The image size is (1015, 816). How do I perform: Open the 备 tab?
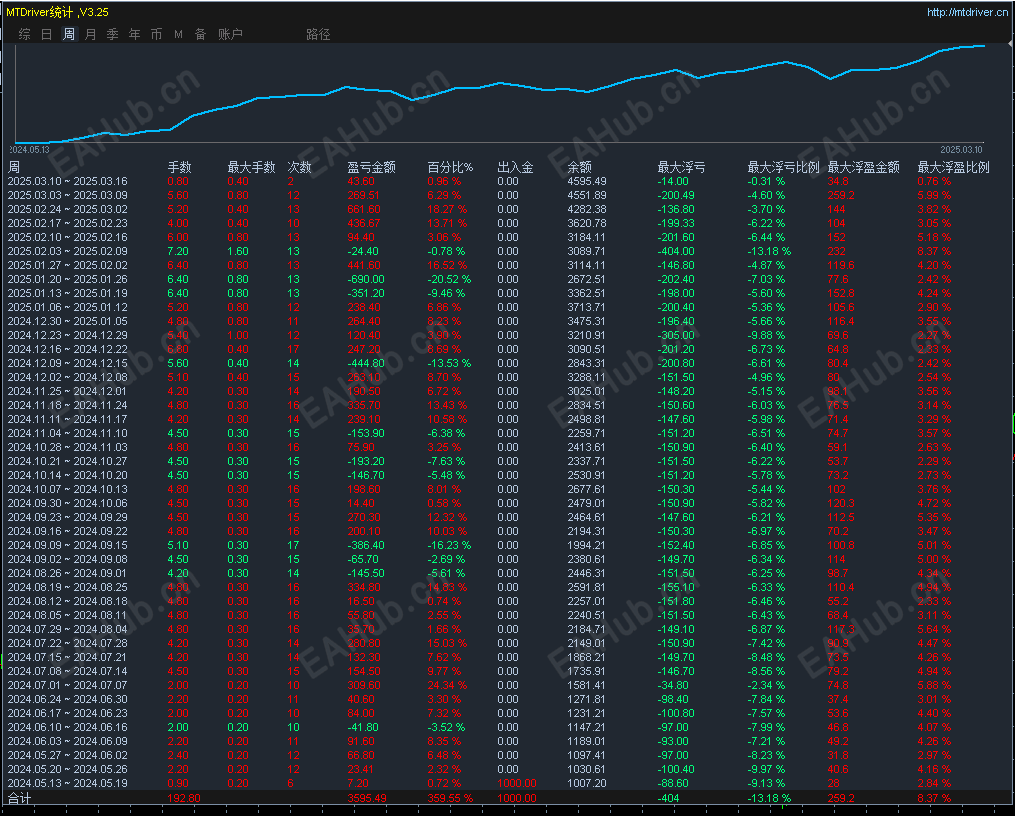tap(200, 34)
